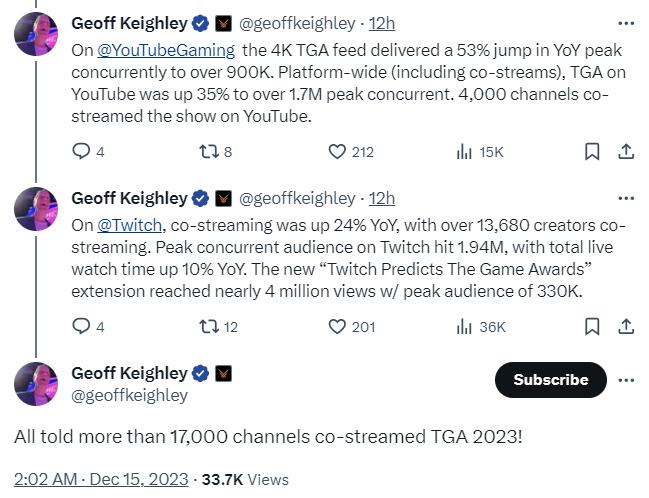649x498 pixels.
Task: Open Geoff Keighley's avatar on last tweet
Action: click(x=36, y=383)
